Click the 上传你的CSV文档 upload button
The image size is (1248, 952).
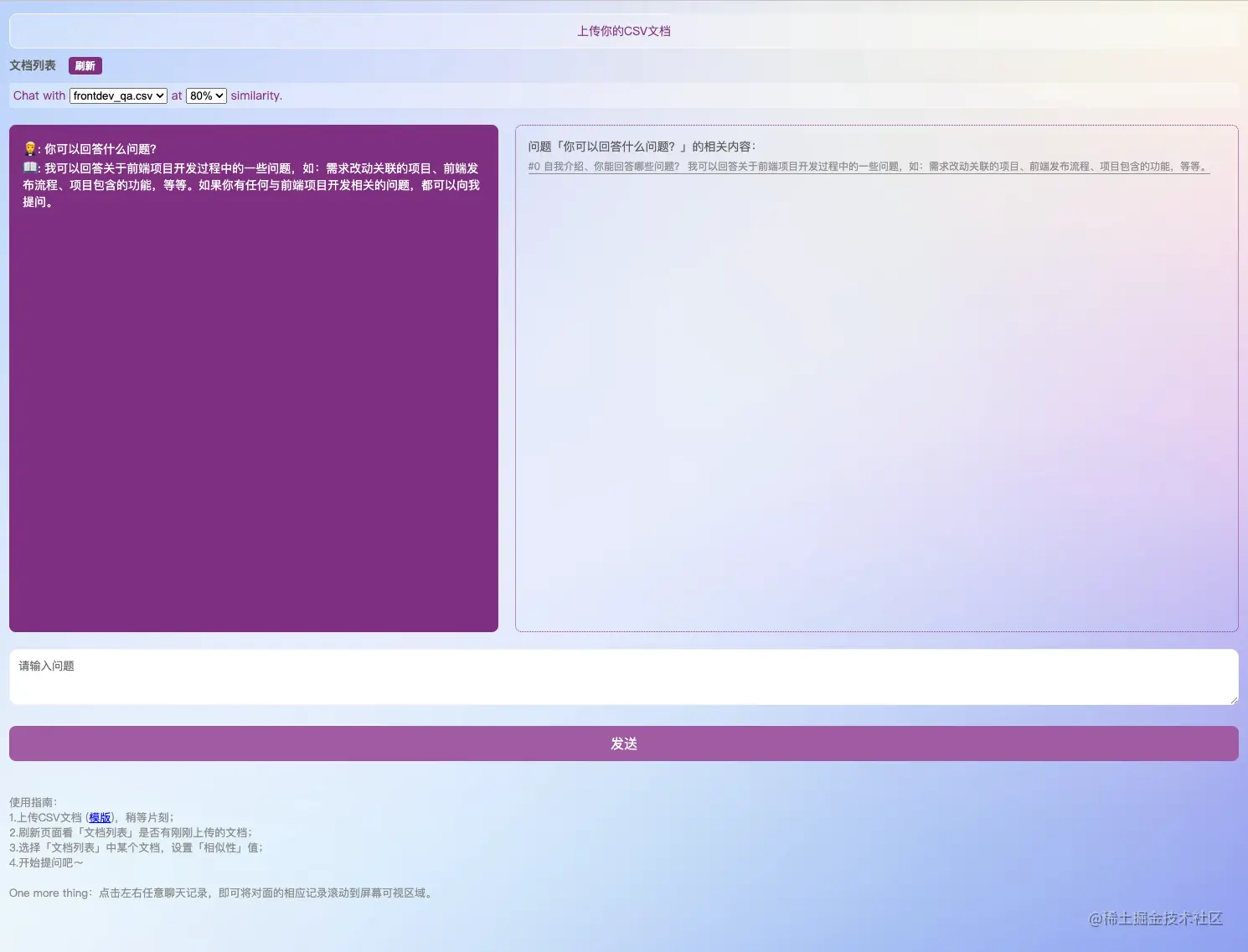coord(623,31)
